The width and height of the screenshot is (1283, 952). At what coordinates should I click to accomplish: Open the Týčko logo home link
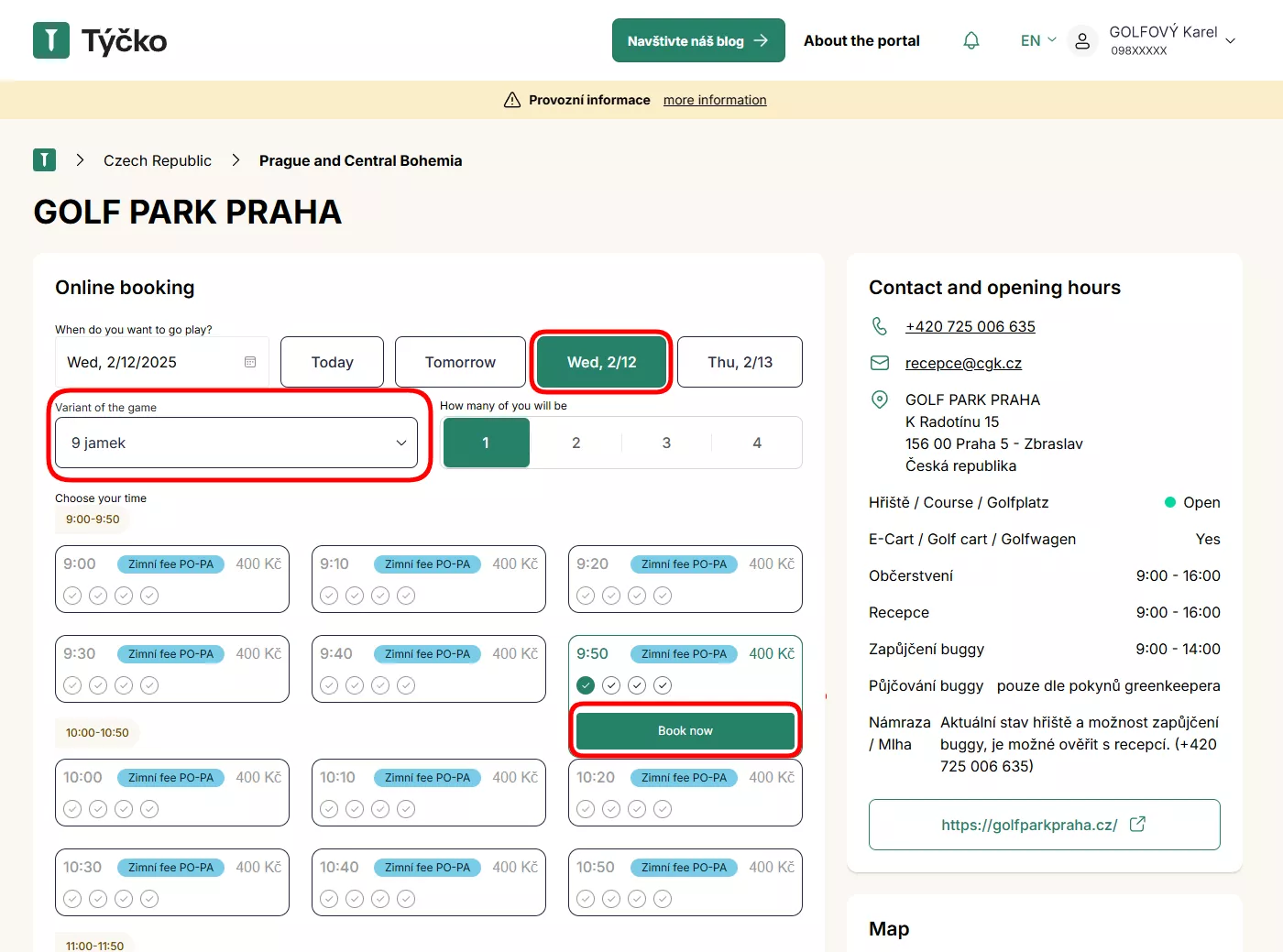coord(100,40)
